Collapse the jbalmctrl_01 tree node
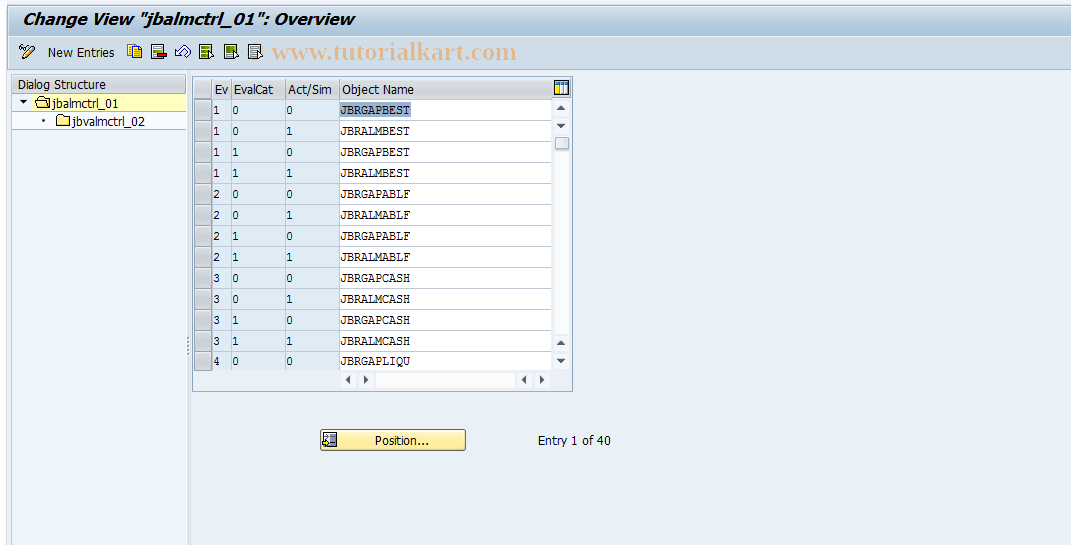Screen dimensions: 1071x545 pyautogui.click(x=24, y=102)
